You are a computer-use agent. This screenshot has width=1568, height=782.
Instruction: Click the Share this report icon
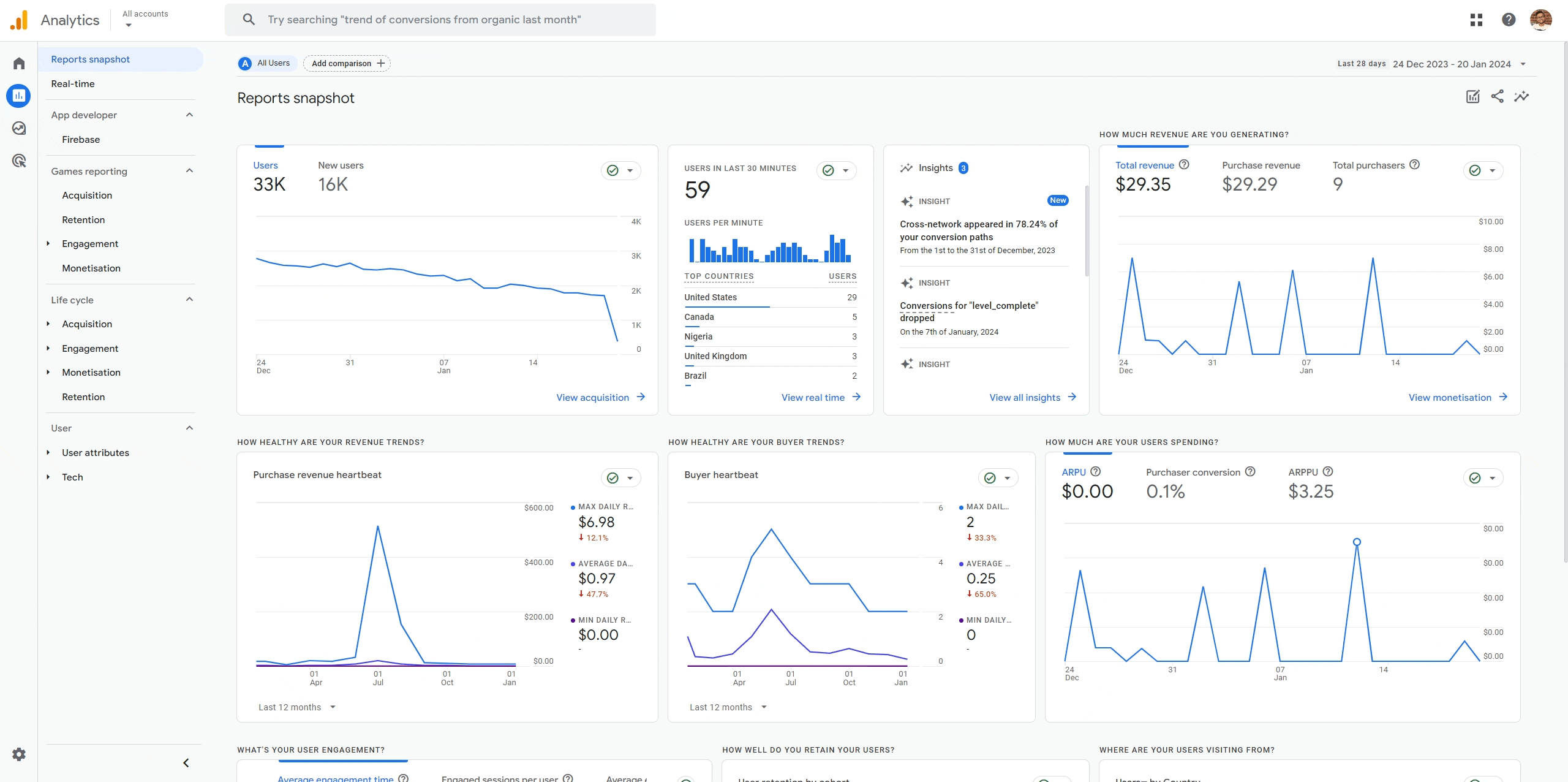[x=1497, y=96]
